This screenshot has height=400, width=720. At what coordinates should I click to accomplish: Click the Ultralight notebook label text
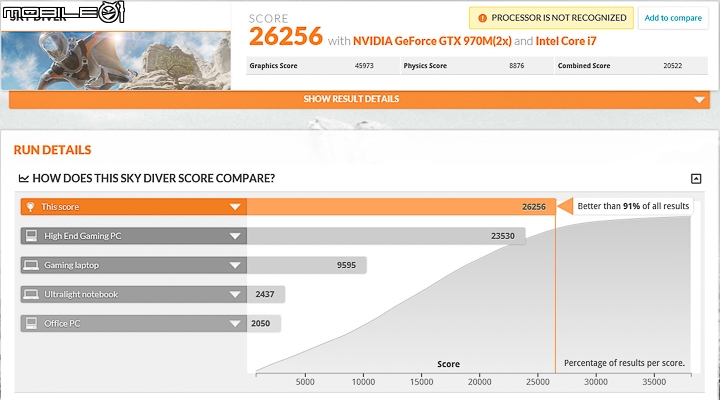[x=81, y=294]
